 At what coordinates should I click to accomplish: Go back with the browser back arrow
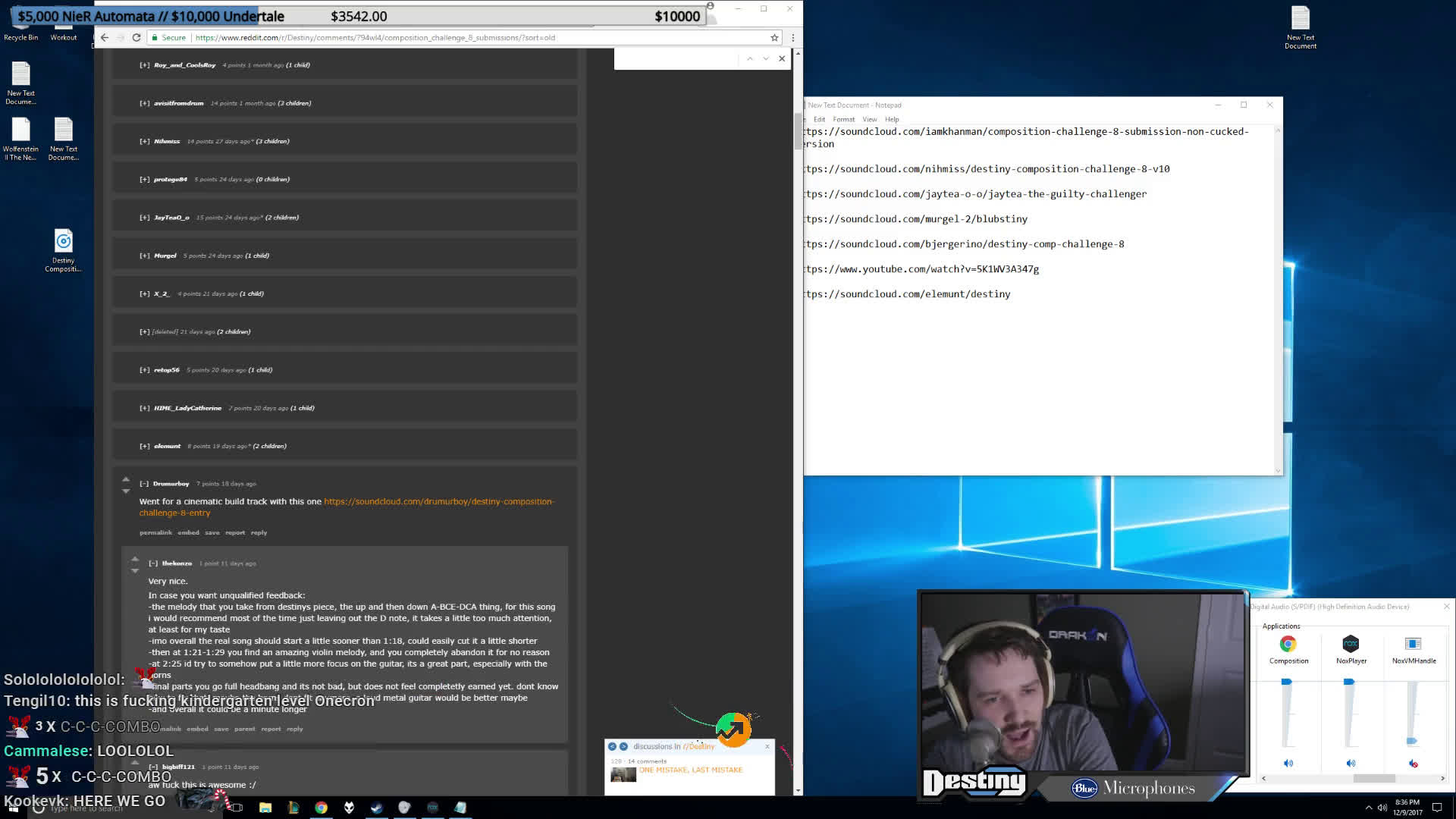[105, 37]
